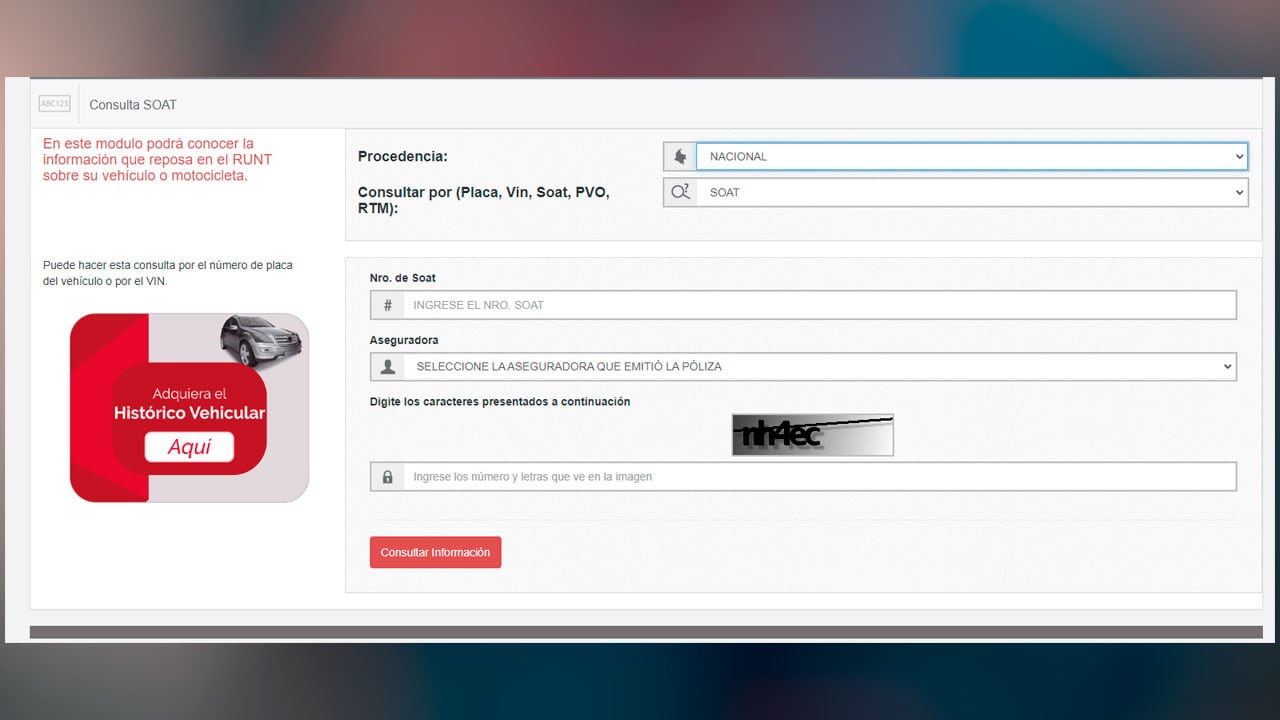The width and height of the screenshot is (1280, 720).
Task: Click the Nro. de Soat field label
Action: tap(403, 278)
